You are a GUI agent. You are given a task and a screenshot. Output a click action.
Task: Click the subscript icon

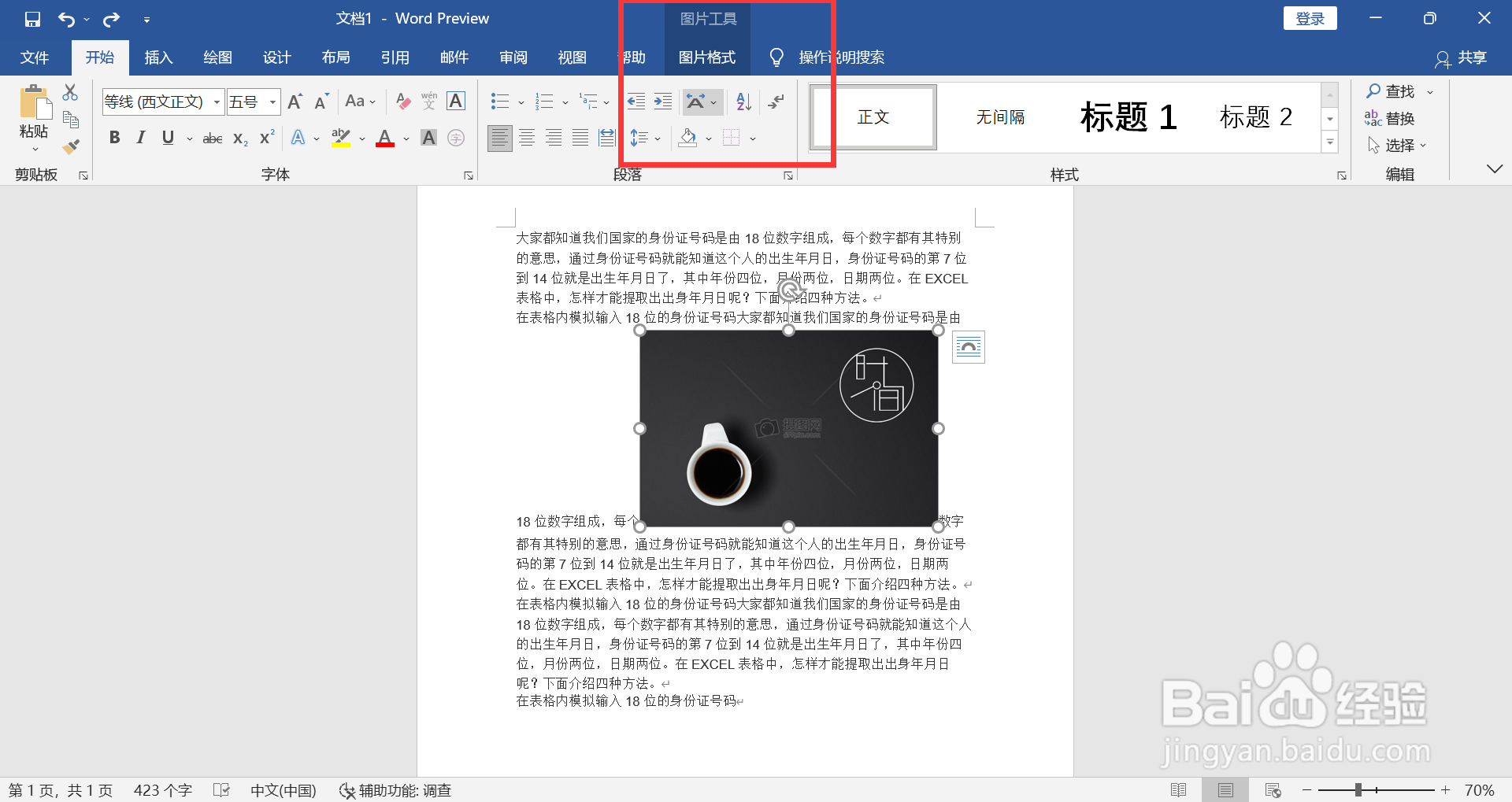[x=238, y=138]
